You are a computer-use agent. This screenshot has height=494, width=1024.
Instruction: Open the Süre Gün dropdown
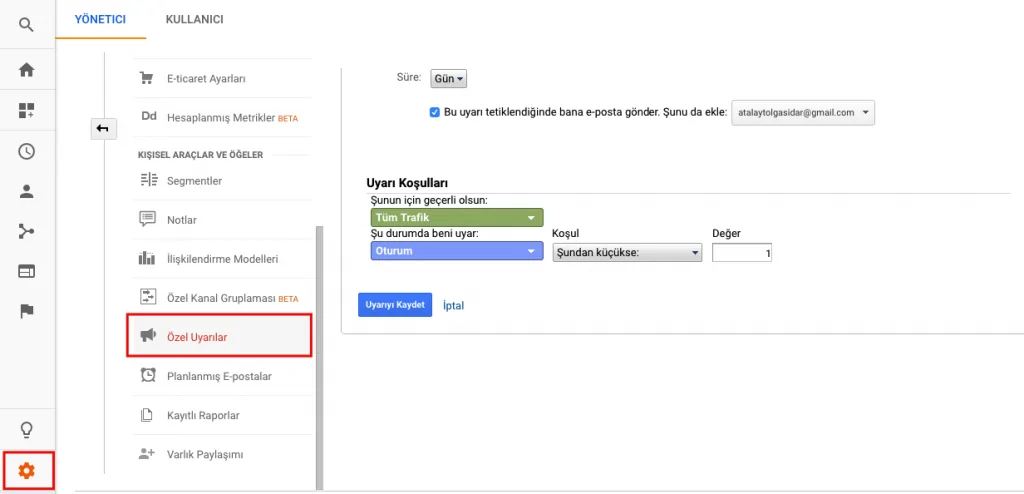click(x=449, y=78)
